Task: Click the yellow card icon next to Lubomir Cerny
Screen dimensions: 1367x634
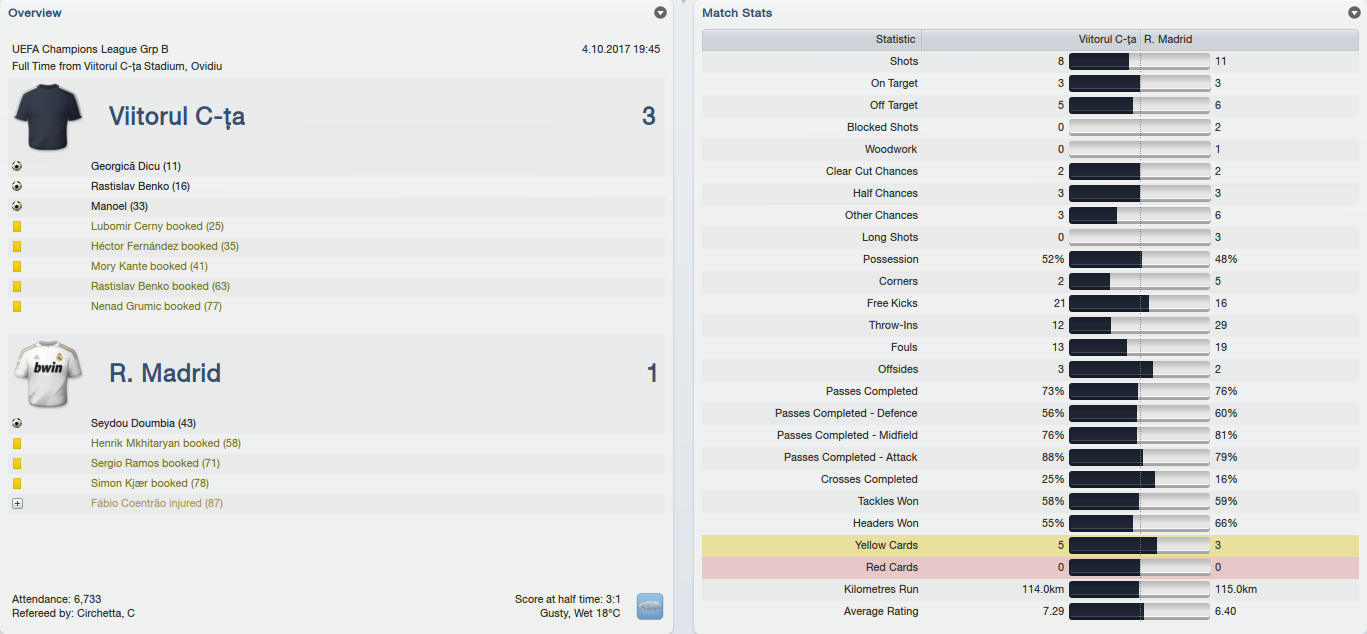Action: (17, 226)
